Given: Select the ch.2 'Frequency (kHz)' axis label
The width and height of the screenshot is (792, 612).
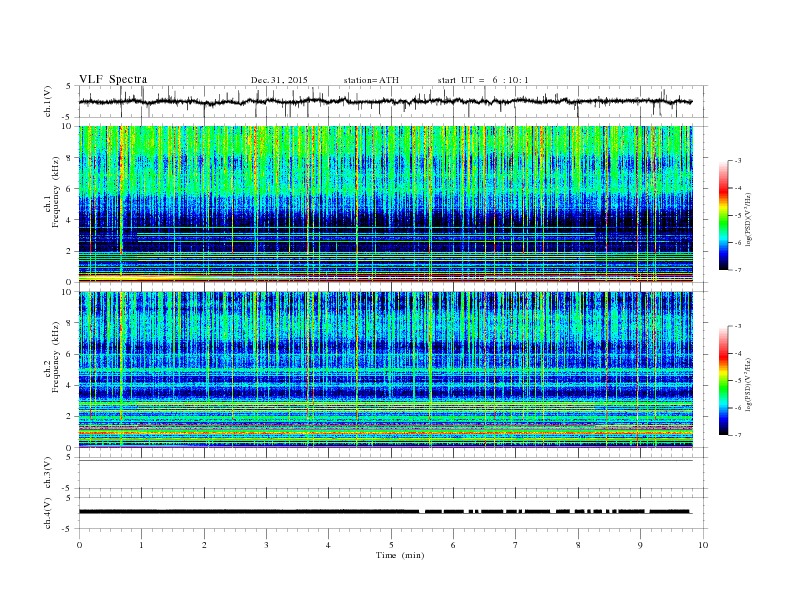Looking at the screenshot, I should tap(57, 356).
